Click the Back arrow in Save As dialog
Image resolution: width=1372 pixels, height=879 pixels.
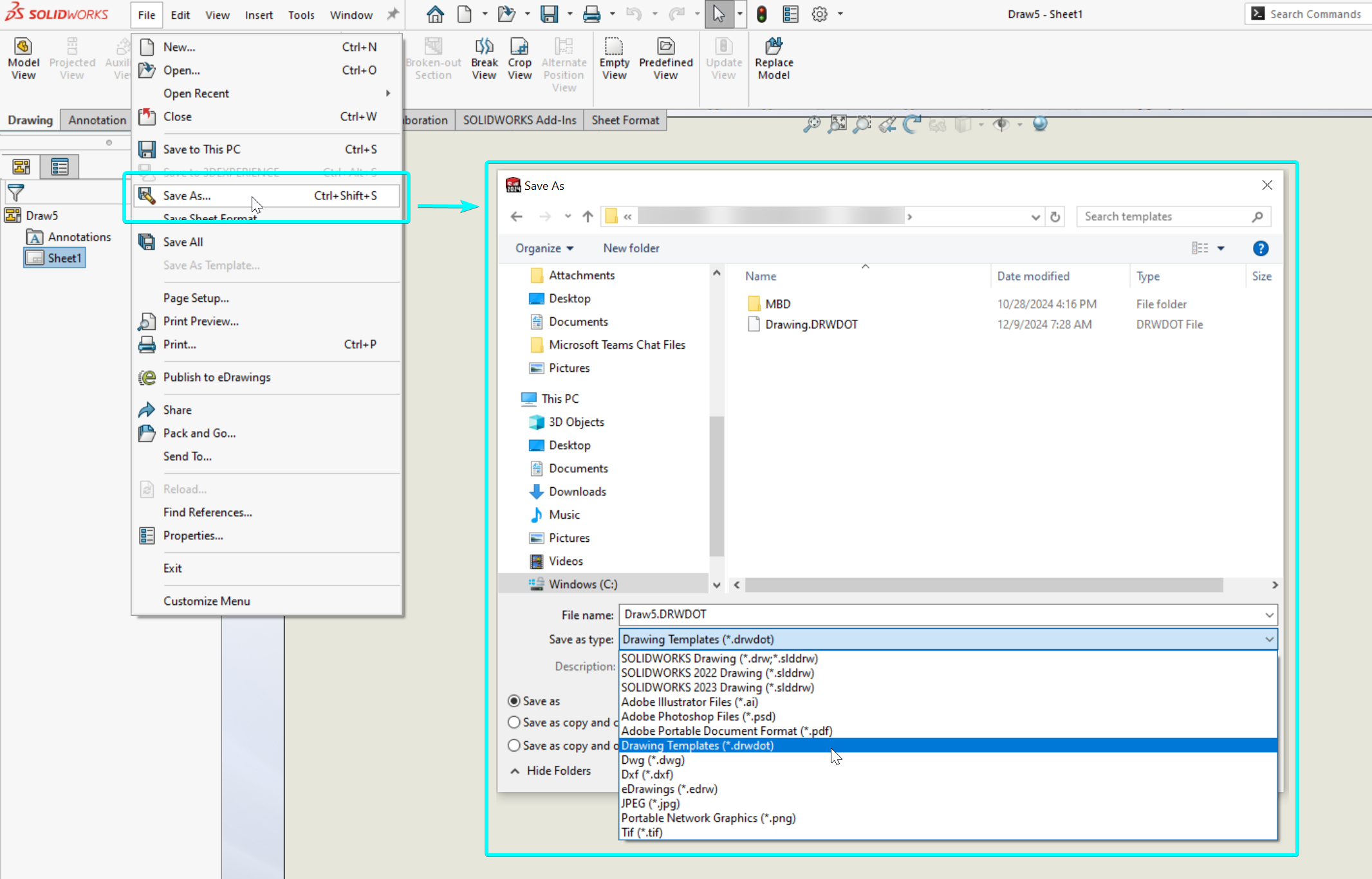point(516,217)
